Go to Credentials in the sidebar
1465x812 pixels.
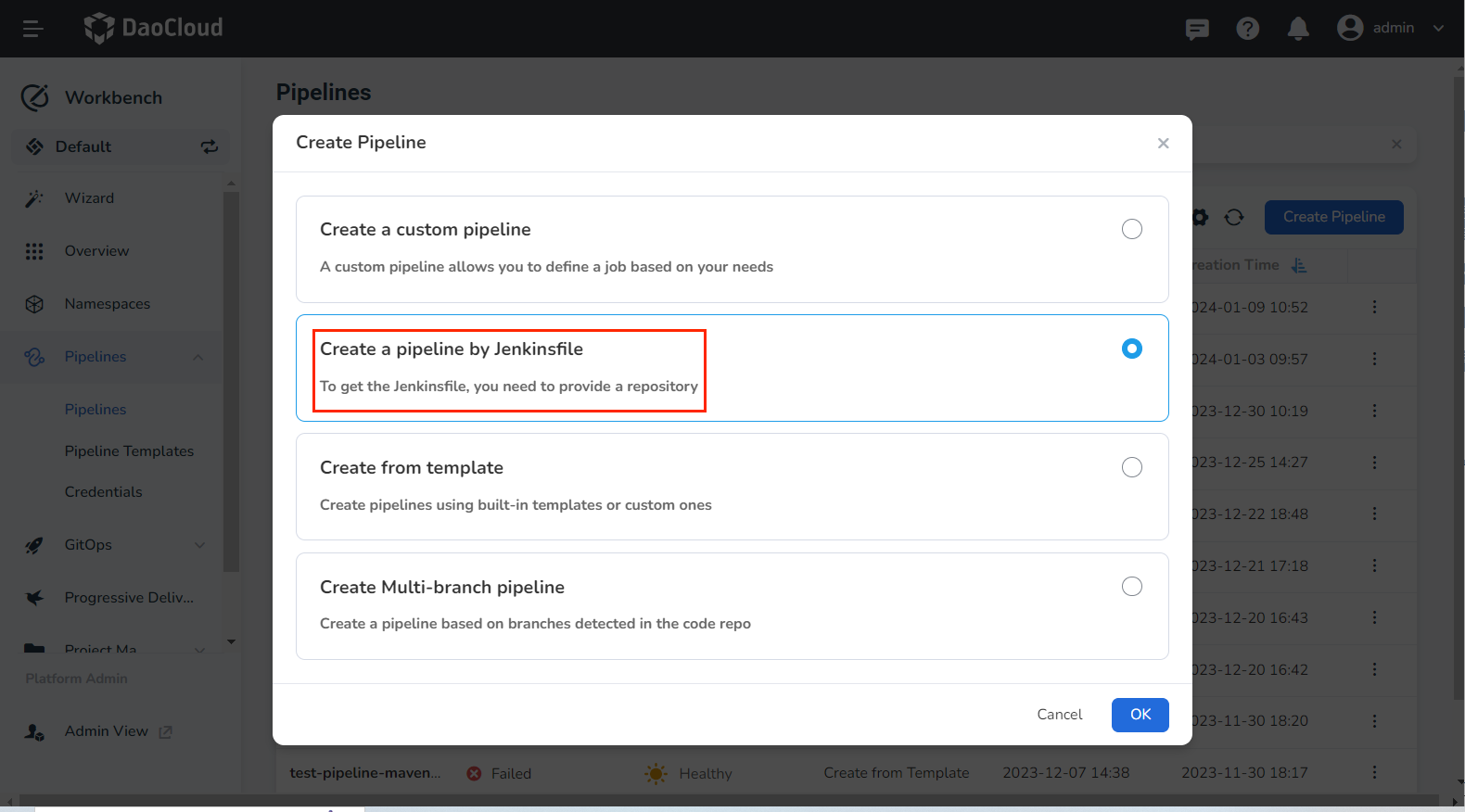[103, 492]
